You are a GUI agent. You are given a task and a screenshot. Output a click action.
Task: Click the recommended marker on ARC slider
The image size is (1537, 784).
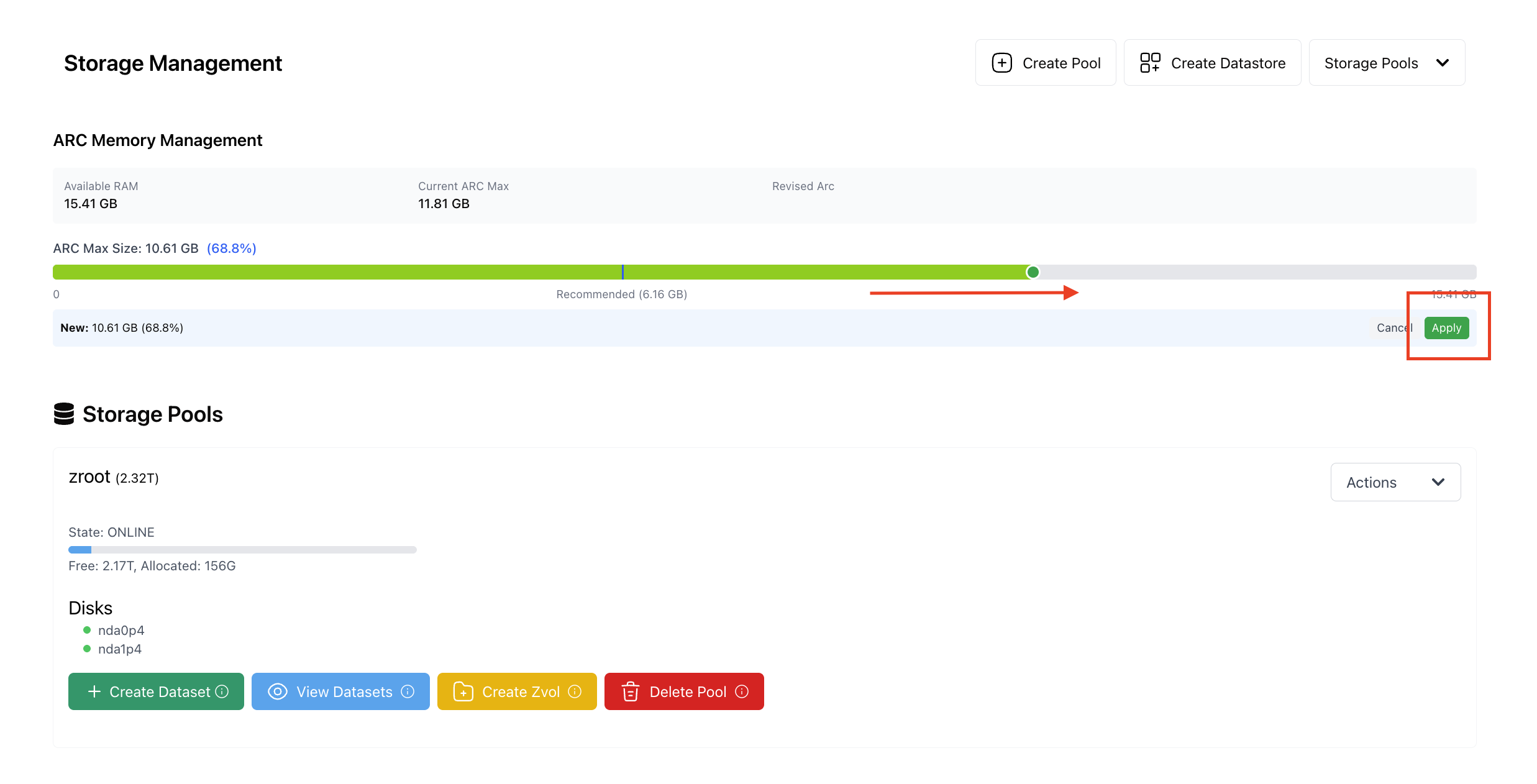point(623,272)
